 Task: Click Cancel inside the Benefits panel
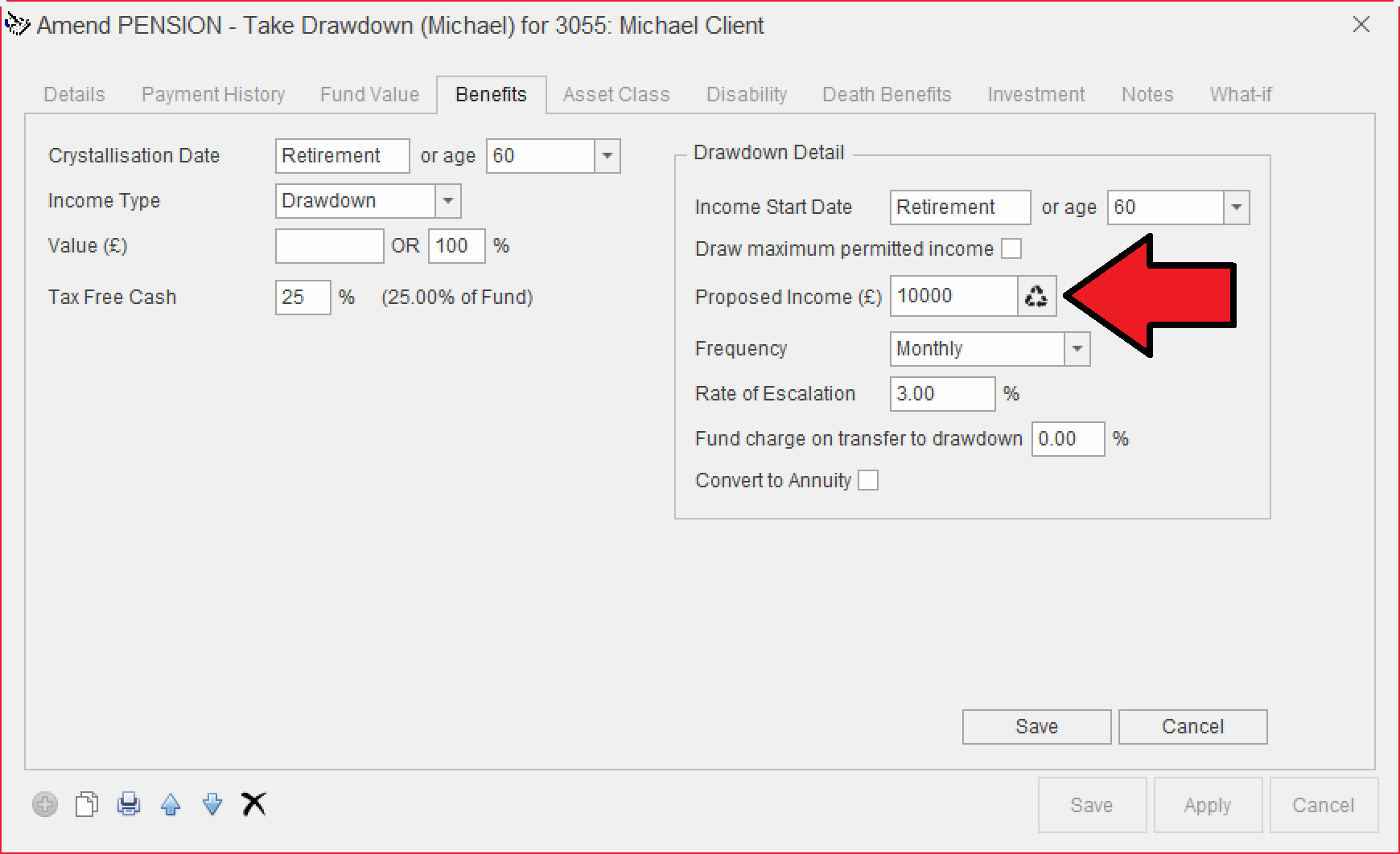pyautogui.click(x=1192, y=727)
